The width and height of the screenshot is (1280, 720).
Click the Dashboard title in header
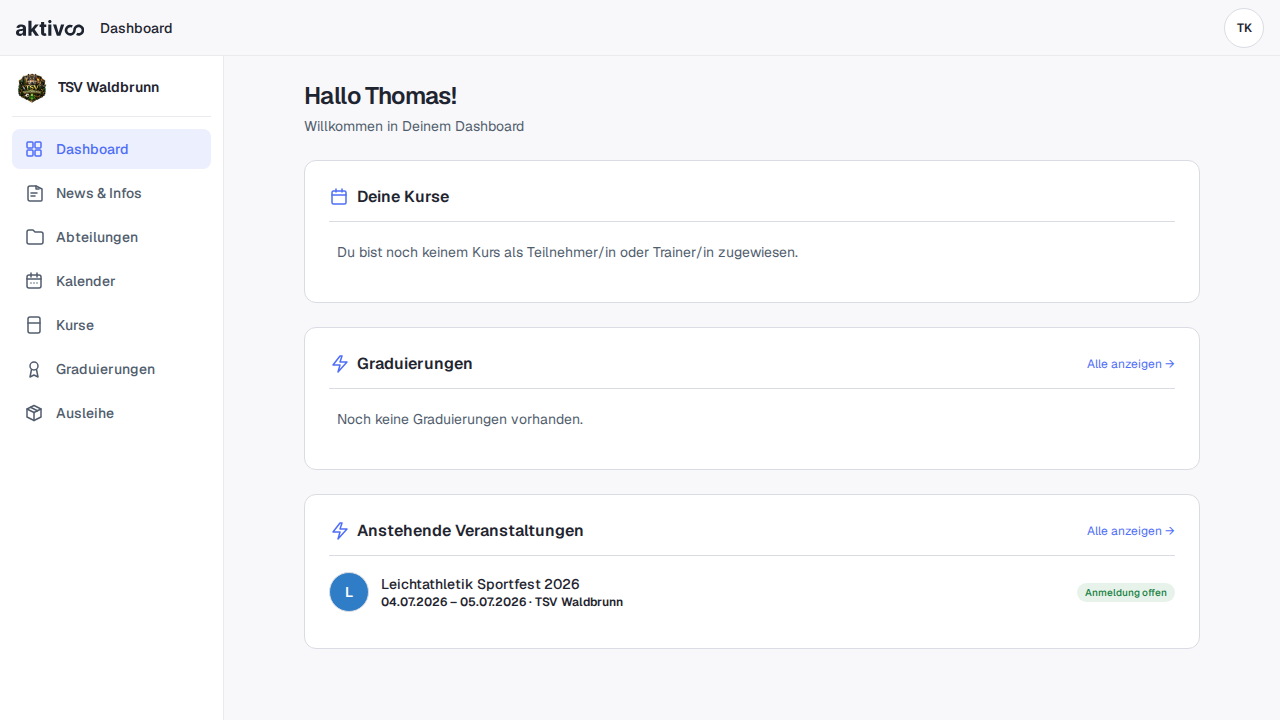136,28
